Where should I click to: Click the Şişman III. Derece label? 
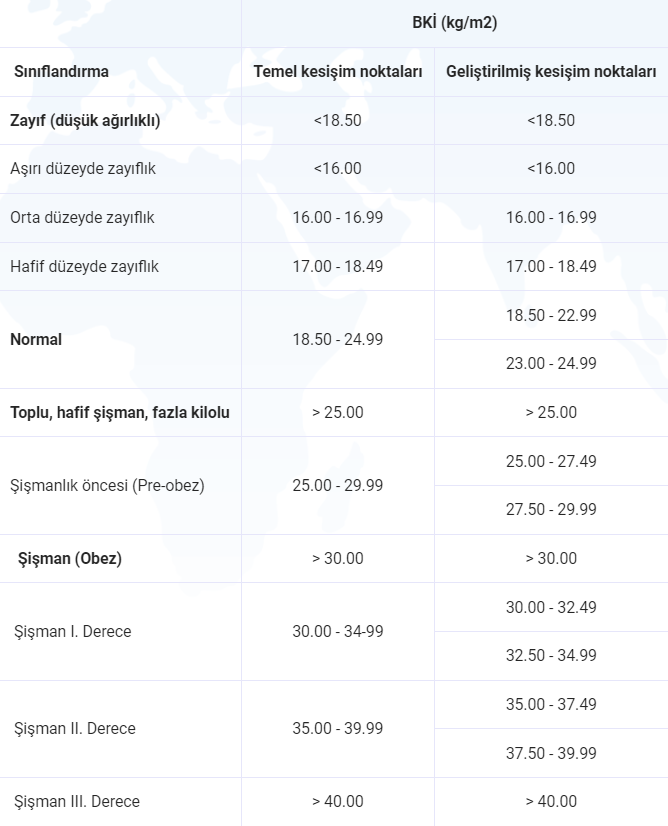[x=77, y=801]
